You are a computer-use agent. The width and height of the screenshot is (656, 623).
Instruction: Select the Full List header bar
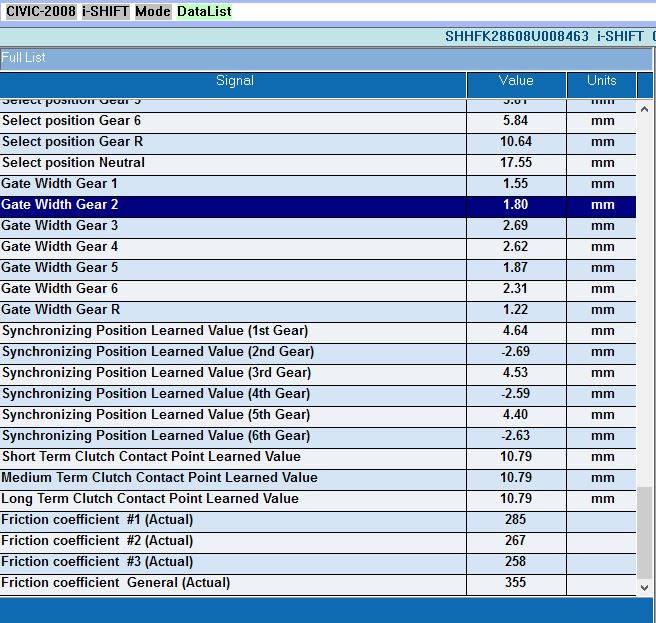tap(326, 58)
